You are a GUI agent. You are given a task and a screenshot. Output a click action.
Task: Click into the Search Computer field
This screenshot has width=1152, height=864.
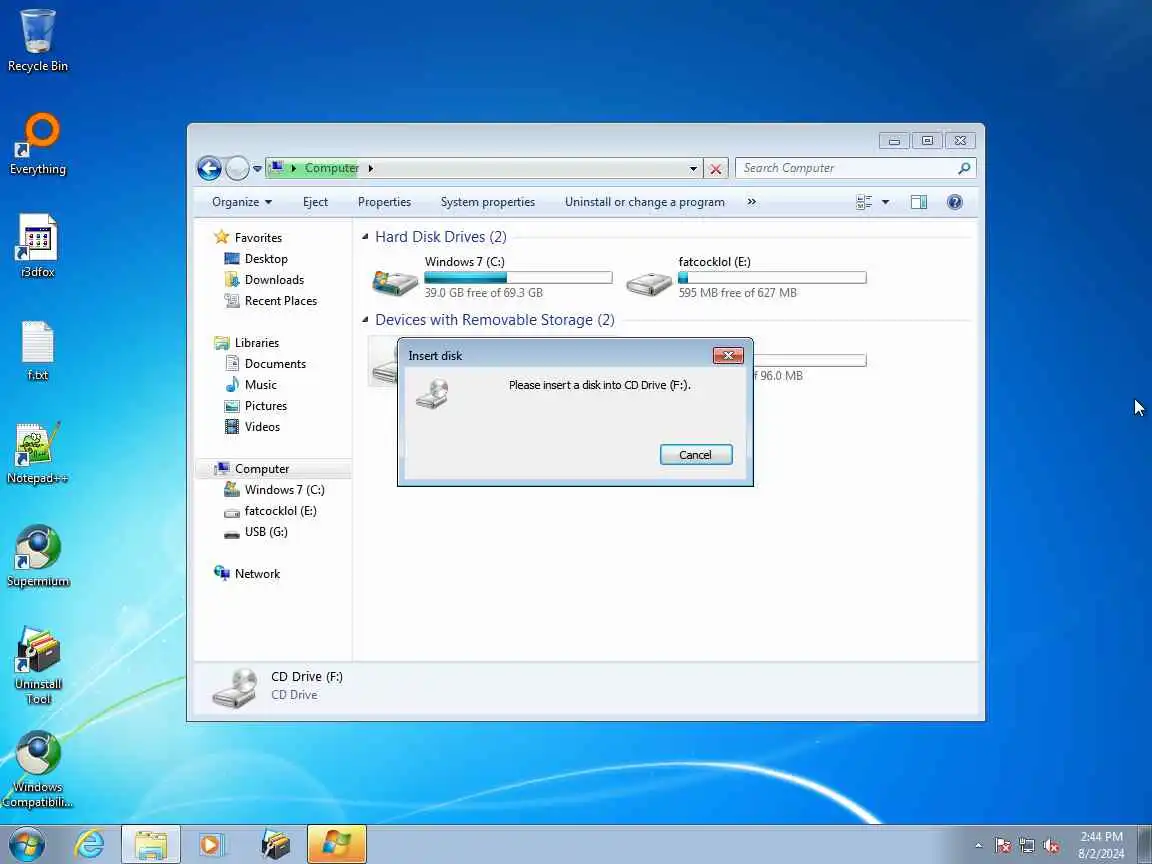point(845,168)
